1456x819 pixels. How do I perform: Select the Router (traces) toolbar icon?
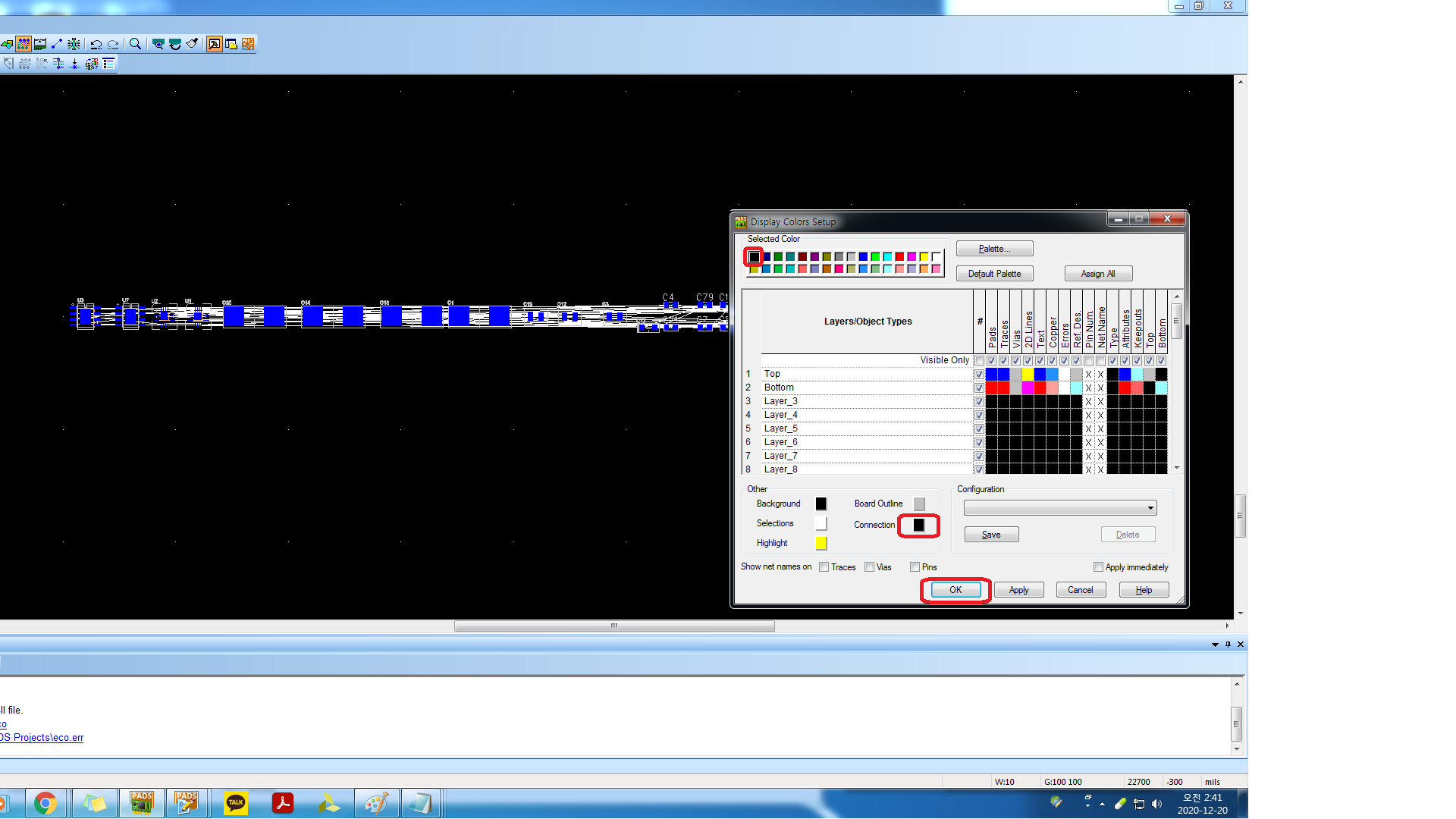click(x=24, y=44)
